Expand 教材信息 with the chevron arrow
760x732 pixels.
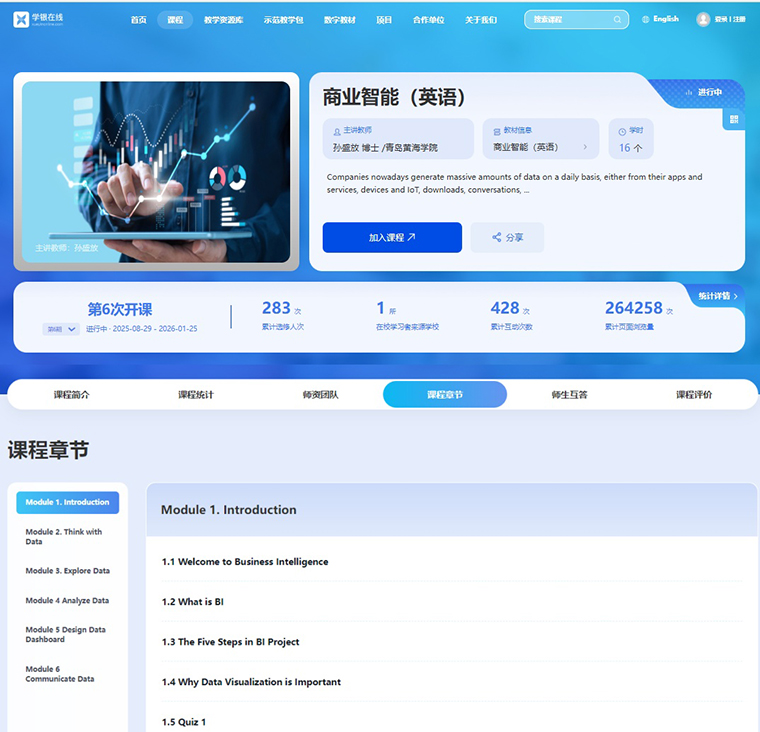click(x=585, y=147)
